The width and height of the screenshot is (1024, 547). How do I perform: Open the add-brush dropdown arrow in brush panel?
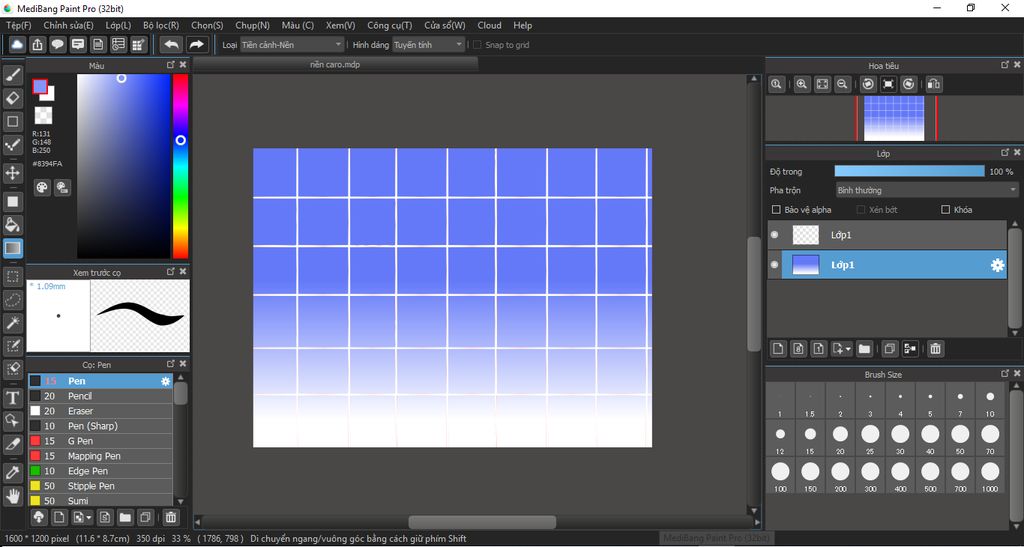tap(89, 518)
